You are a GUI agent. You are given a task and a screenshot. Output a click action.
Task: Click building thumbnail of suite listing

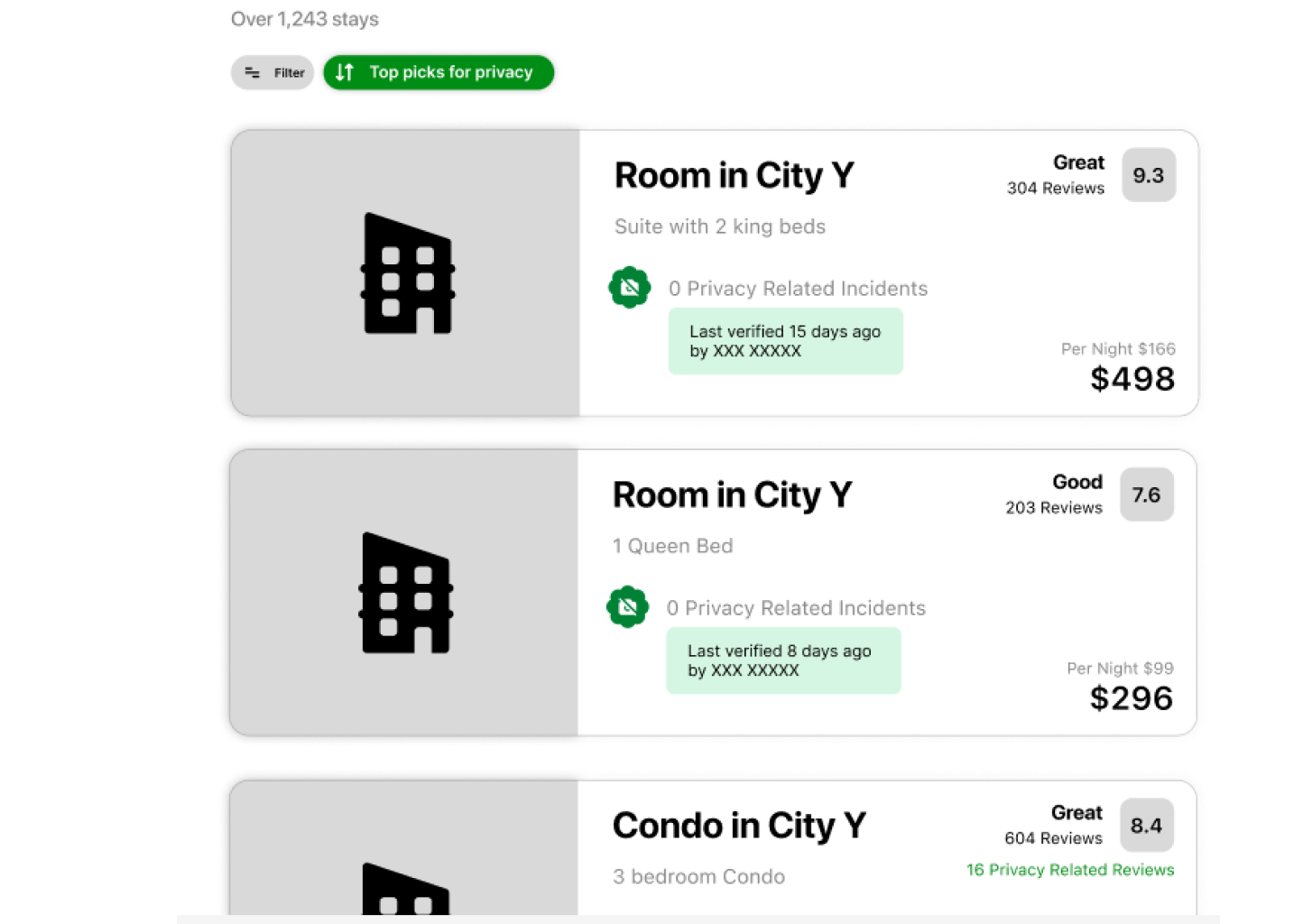(x=407, y=273)
